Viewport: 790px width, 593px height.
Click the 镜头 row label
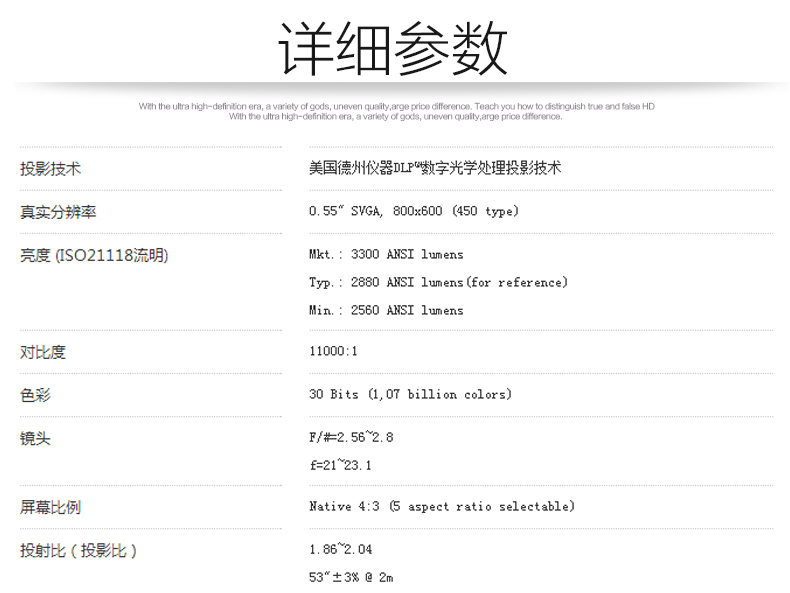[35, 438]
